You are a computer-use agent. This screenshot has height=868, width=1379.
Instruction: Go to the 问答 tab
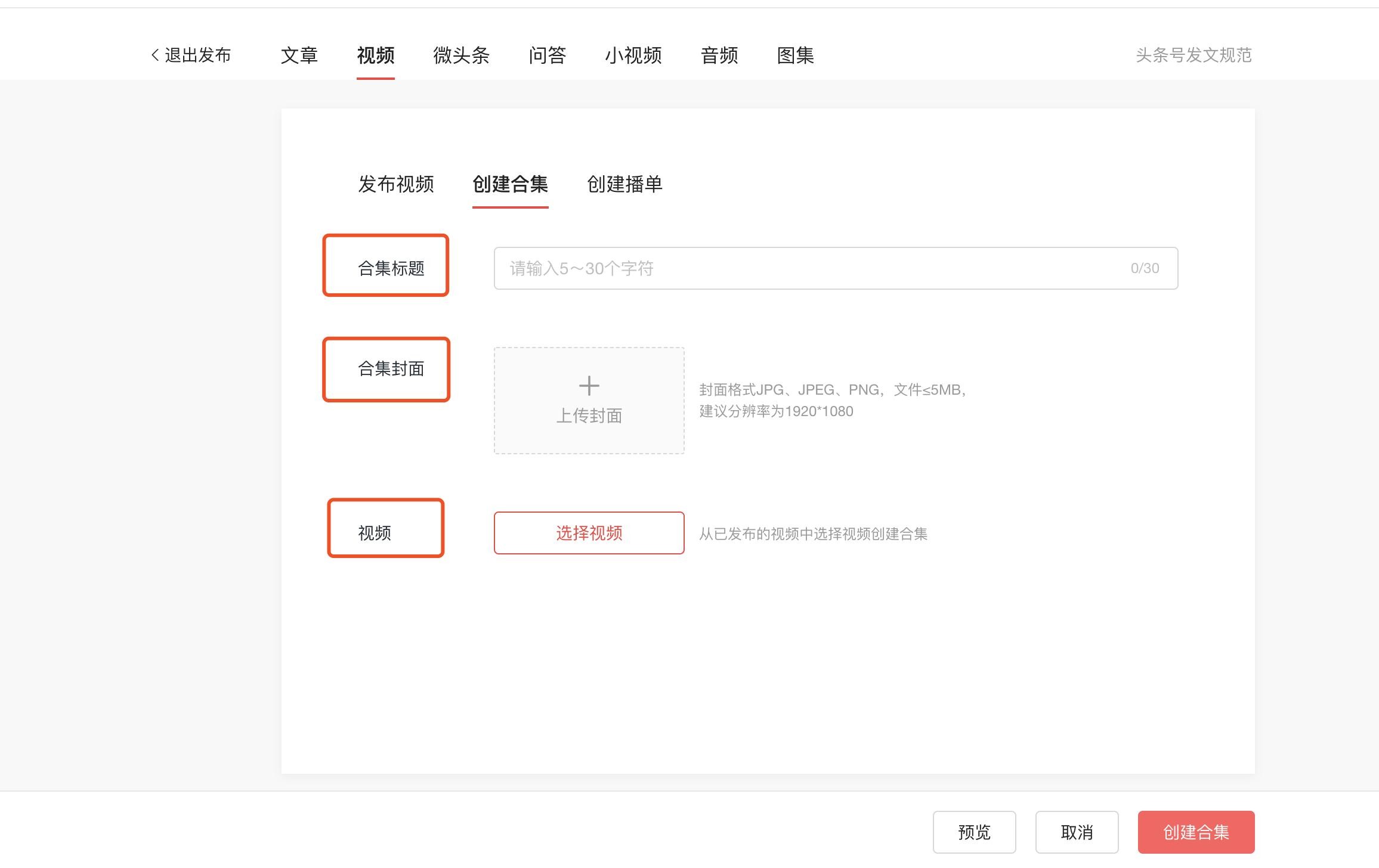pos(547,55)
